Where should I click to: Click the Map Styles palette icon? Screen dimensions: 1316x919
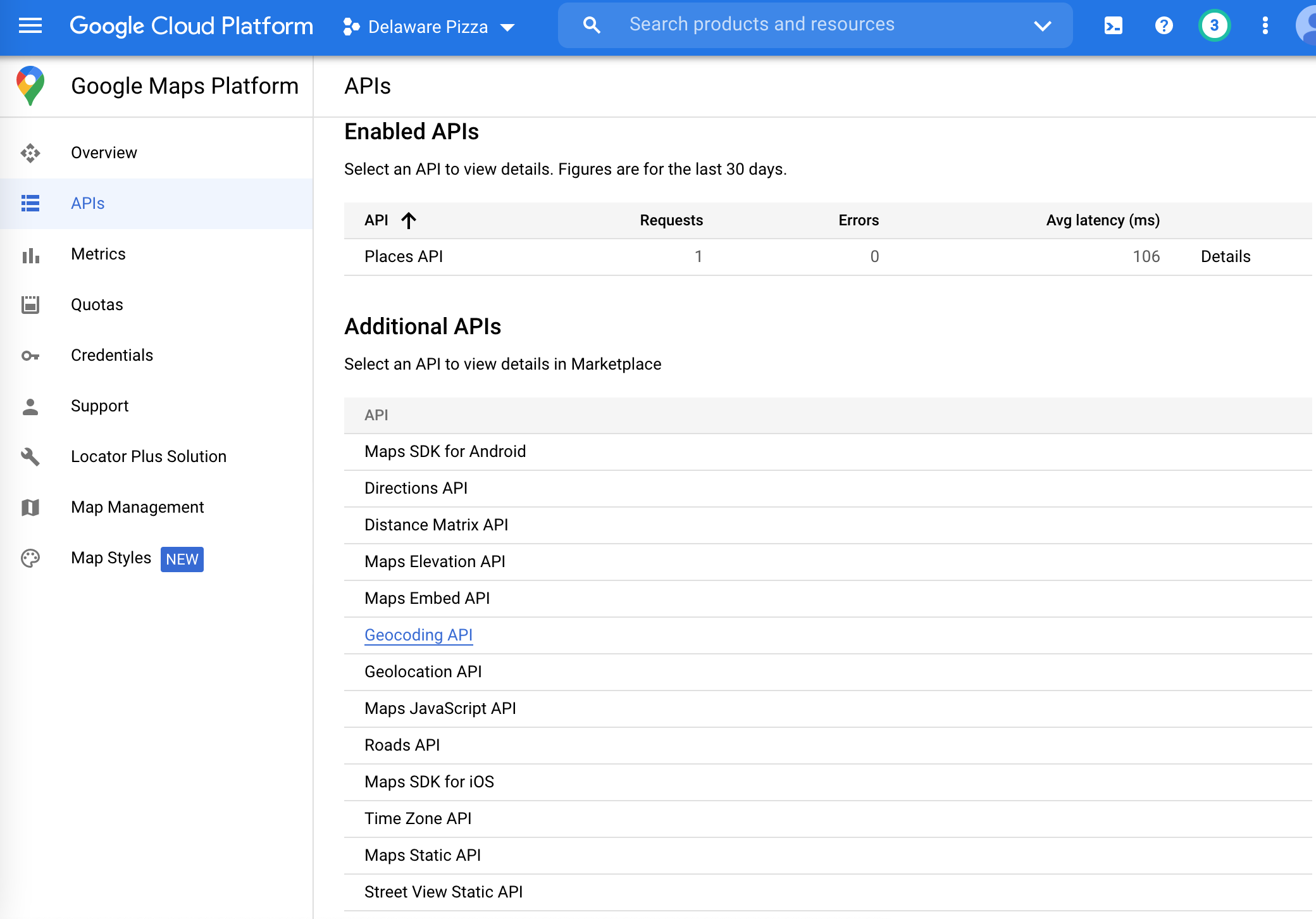pos(30,558)
